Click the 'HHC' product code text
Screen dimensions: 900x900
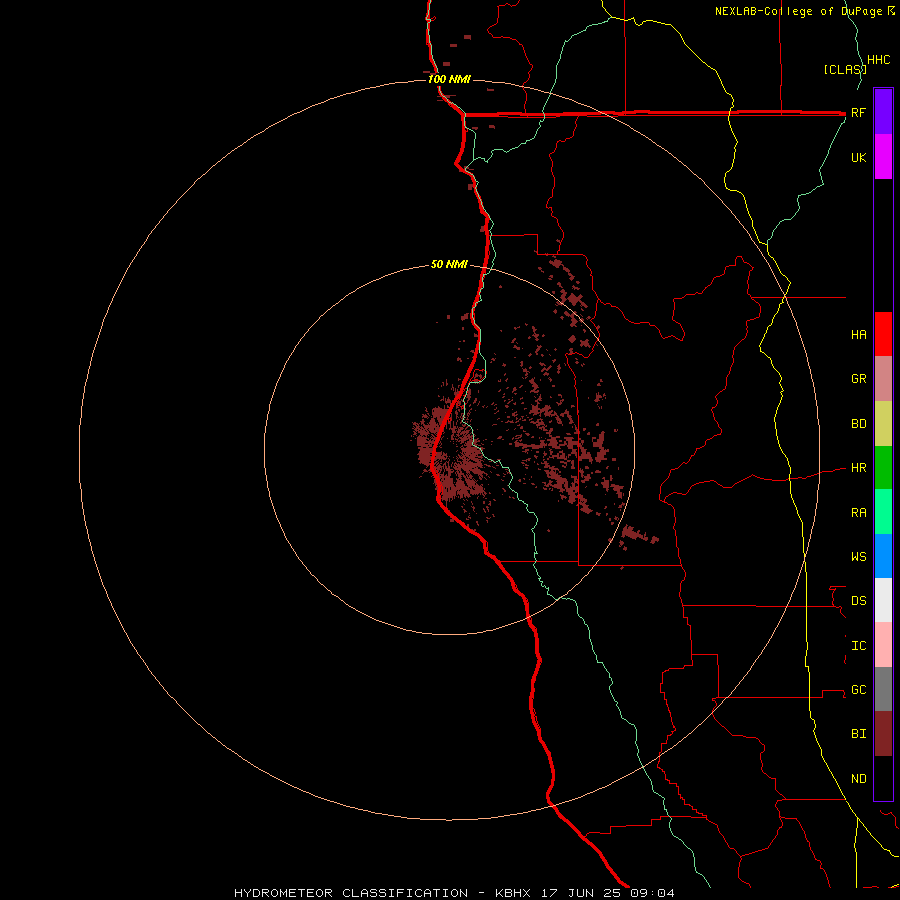point(879,60)
